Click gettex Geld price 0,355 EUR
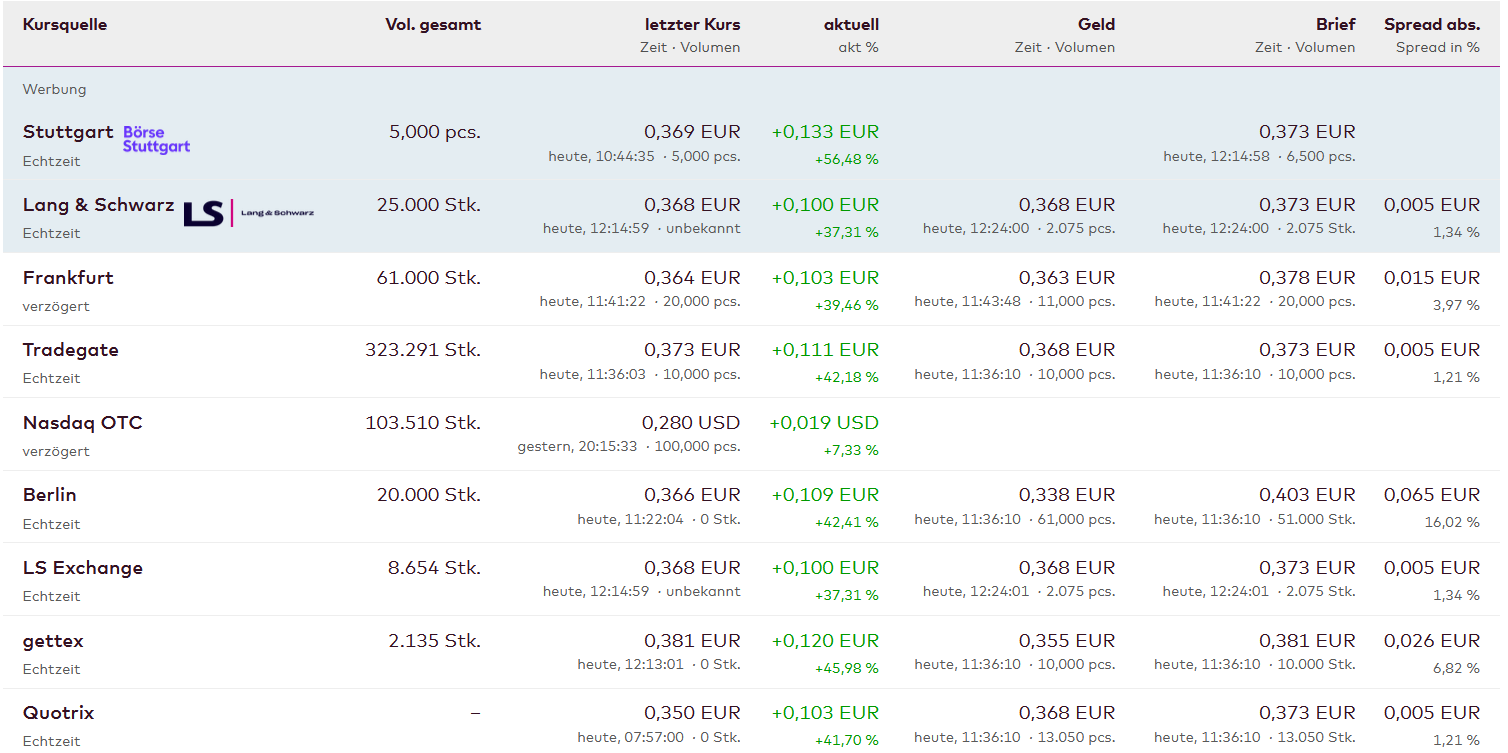The height and width of the screenshot is (753, 1508). point(1067,641)
